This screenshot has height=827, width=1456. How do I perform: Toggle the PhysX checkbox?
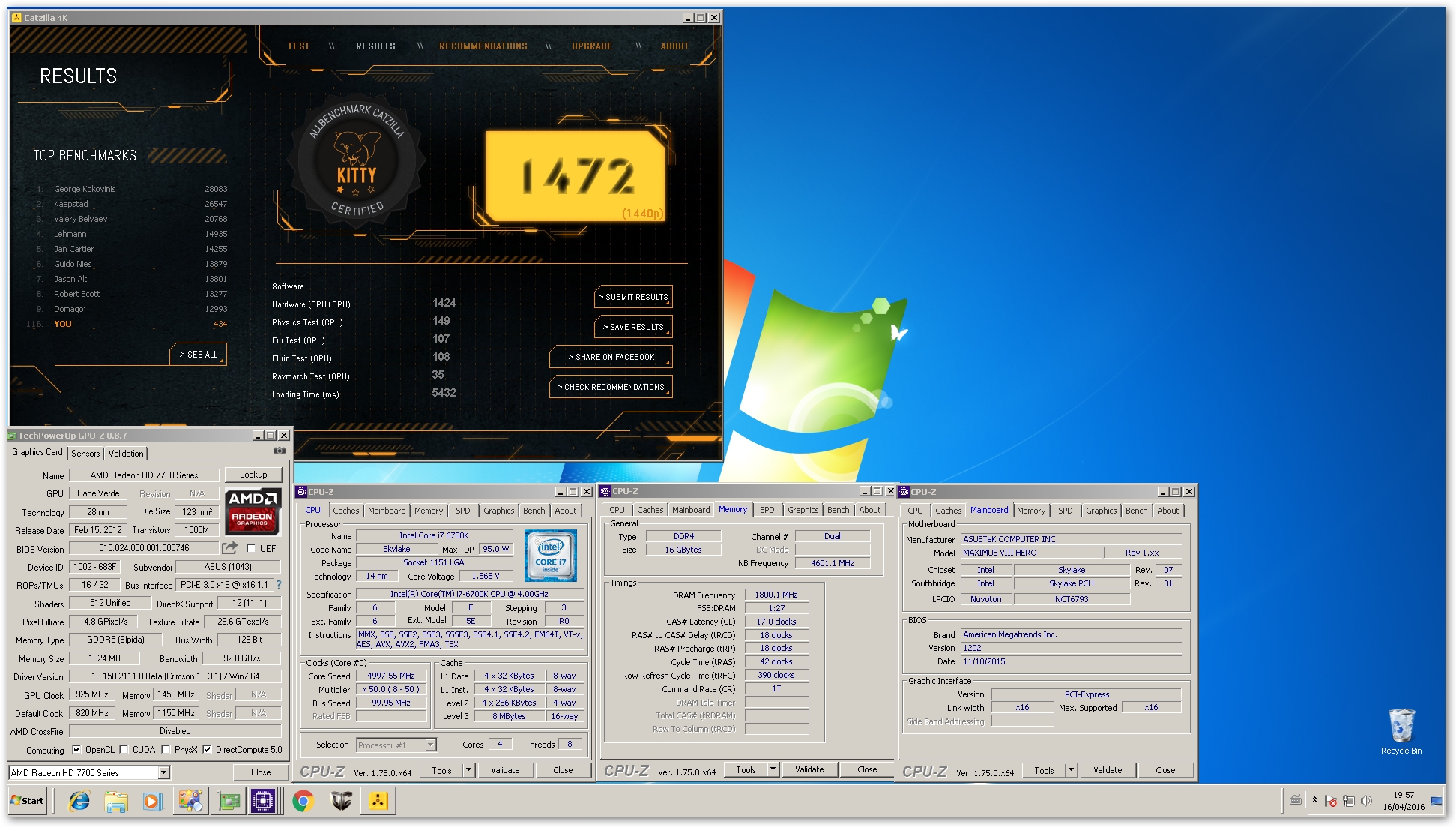166,749
